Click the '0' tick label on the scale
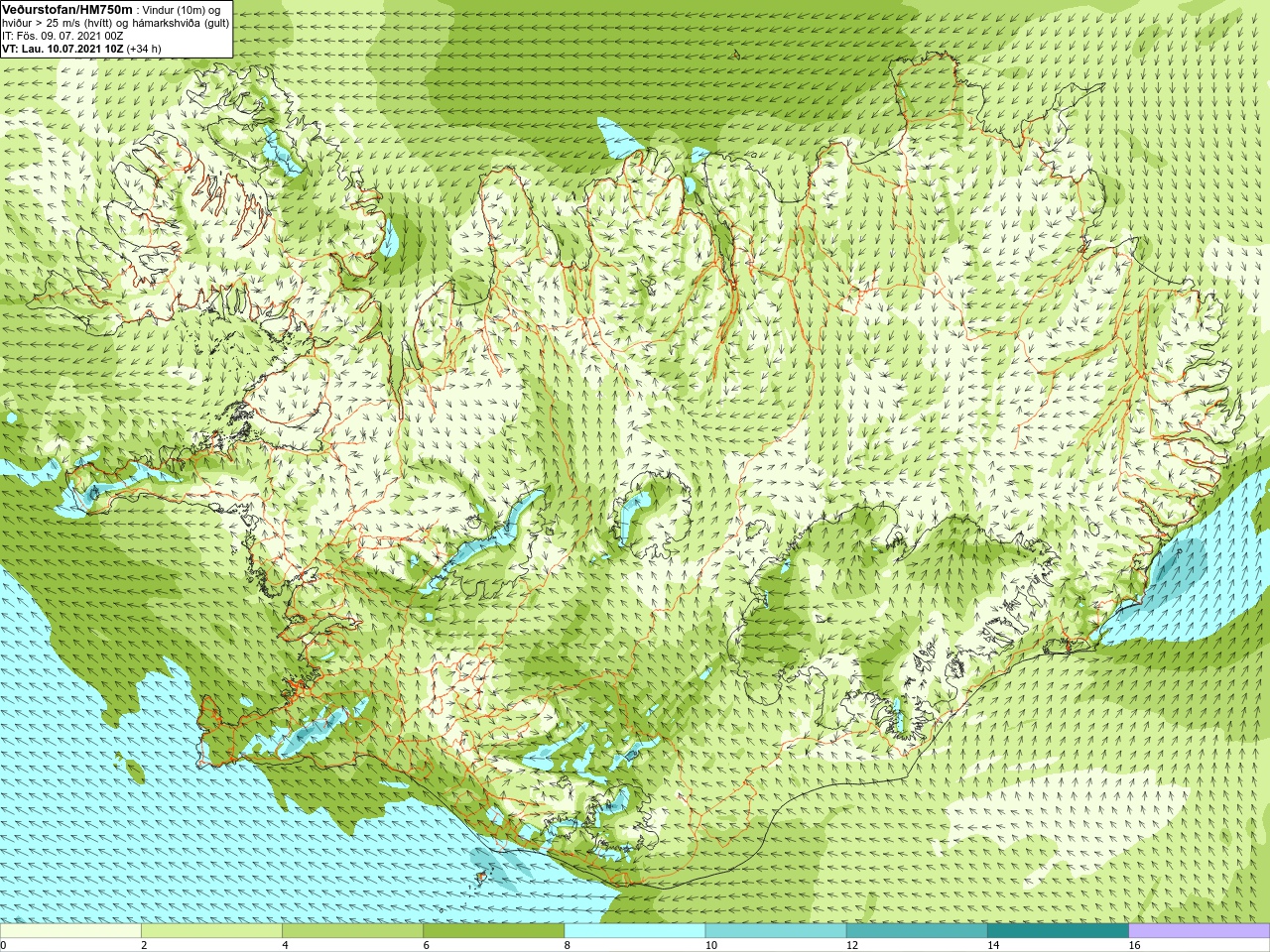The height and width of the screenshot is (952, 1270). [3, 945]
